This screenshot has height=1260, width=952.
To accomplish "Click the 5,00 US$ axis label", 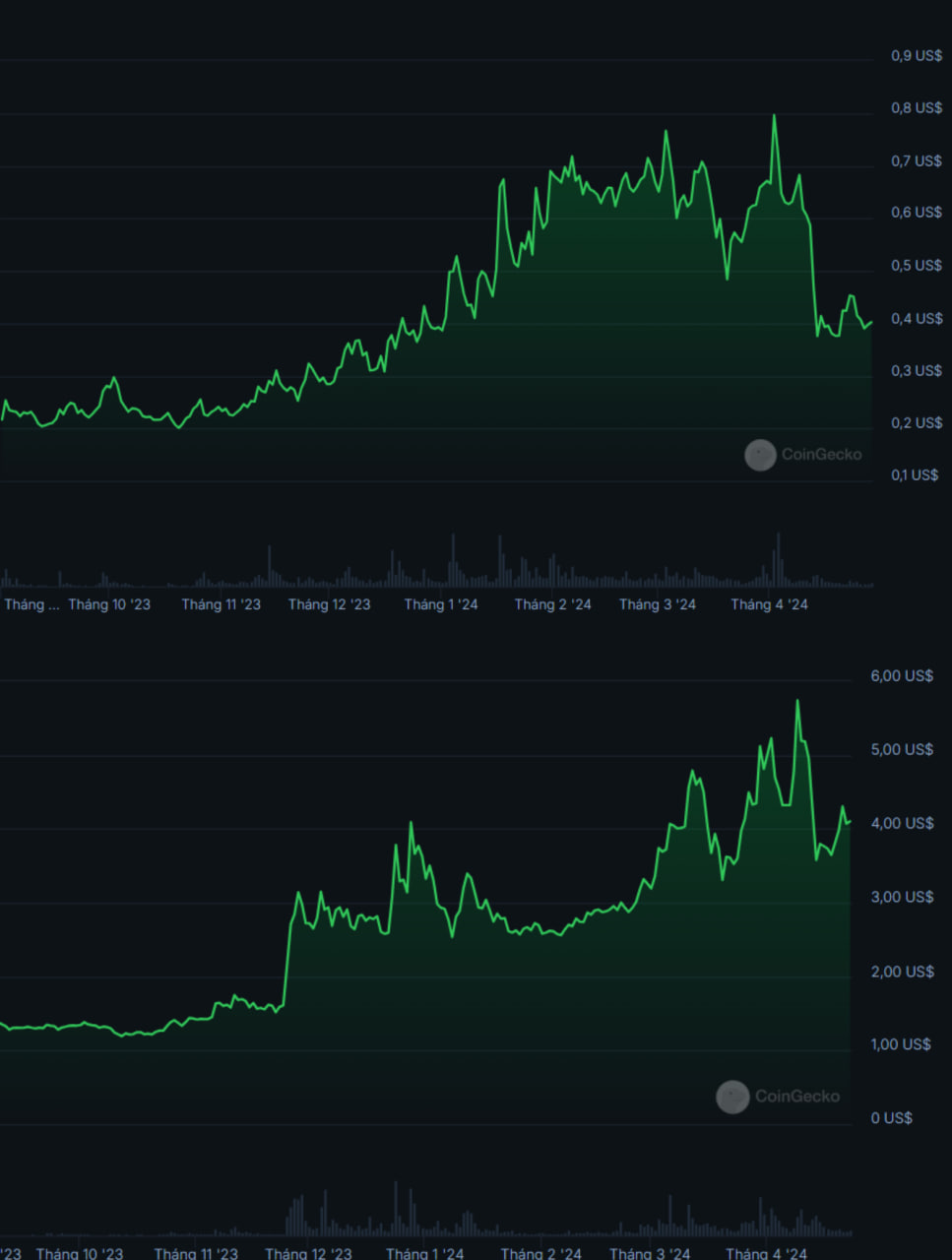I will [x=902, y=750].
